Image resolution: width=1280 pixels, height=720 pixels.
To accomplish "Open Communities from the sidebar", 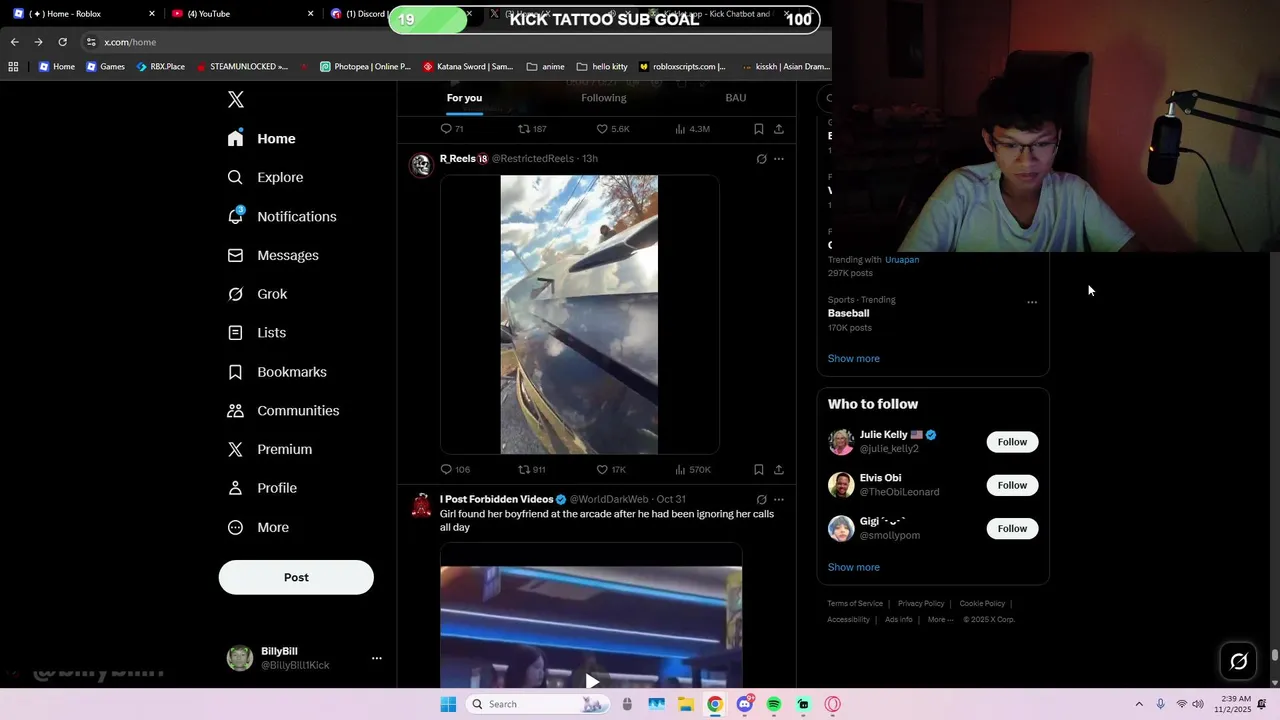I will (283, 411).
